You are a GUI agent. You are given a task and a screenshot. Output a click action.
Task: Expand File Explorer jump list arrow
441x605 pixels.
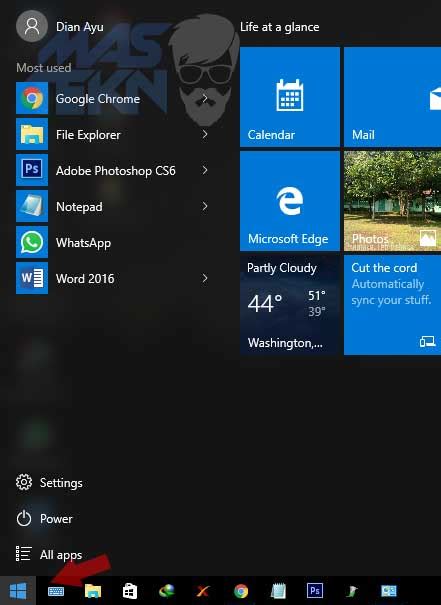tap(205, 134)
